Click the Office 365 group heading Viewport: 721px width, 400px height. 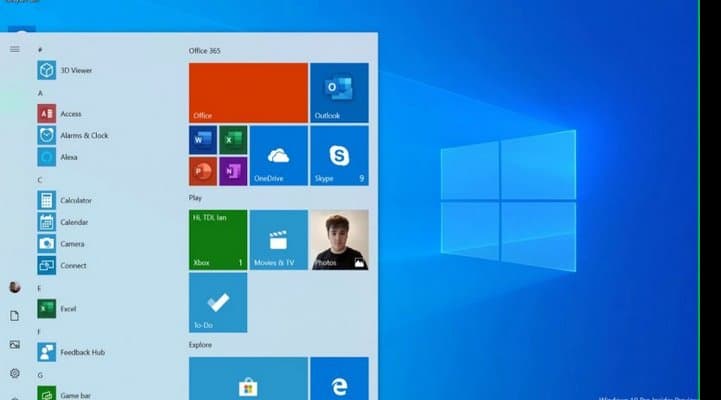(x=204, y=51)
